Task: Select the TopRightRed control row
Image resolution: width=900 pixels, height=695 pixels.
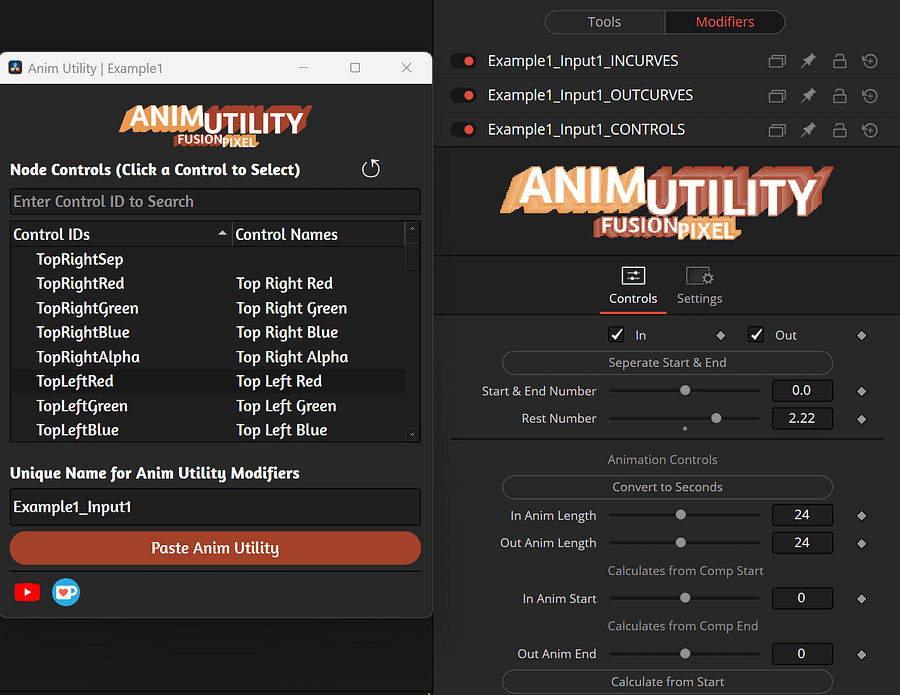Action: click(x=208, y=284)
